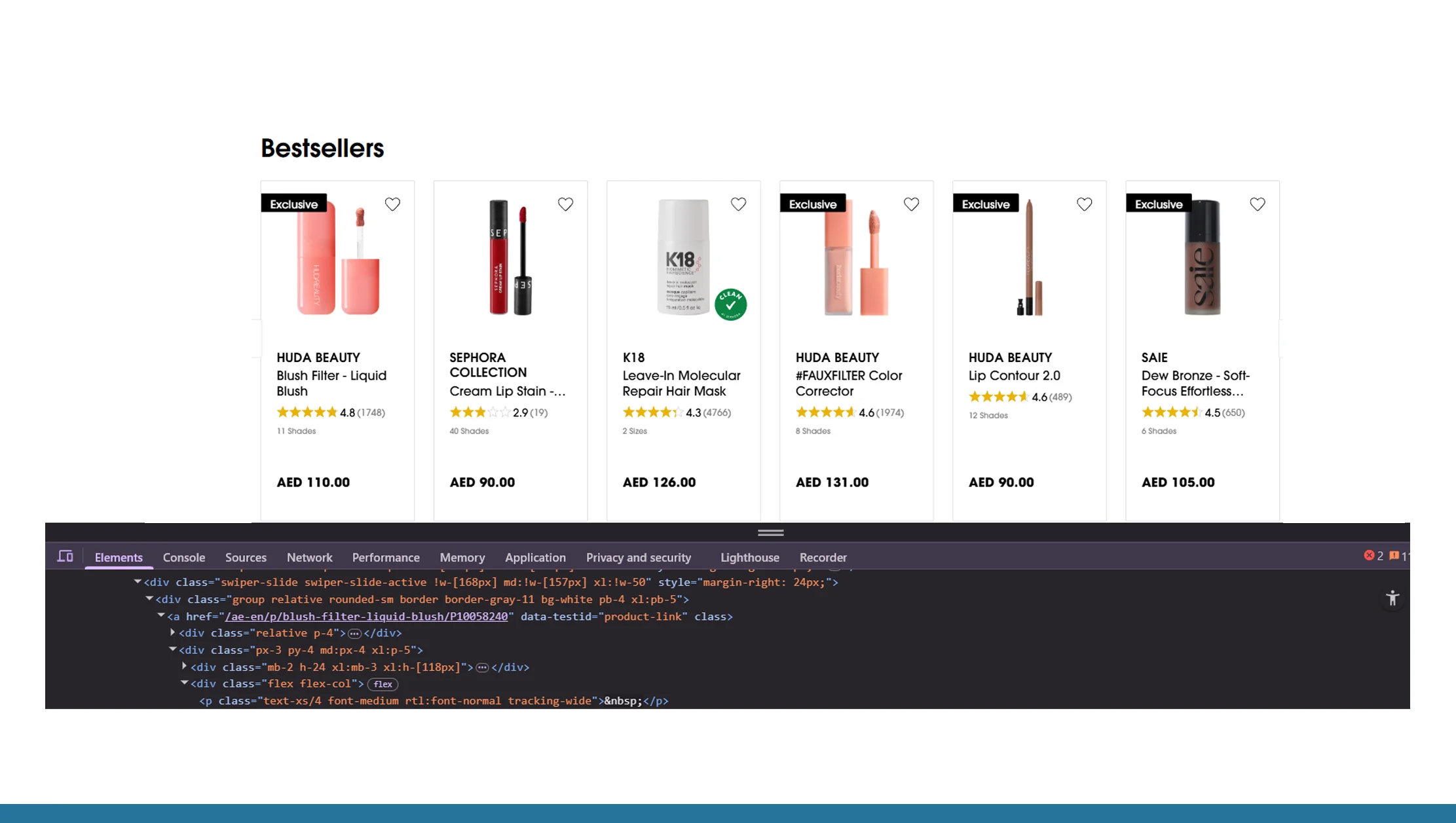
Task: Click the heart icon on Blush Filter card
Action: click(392, 204)
